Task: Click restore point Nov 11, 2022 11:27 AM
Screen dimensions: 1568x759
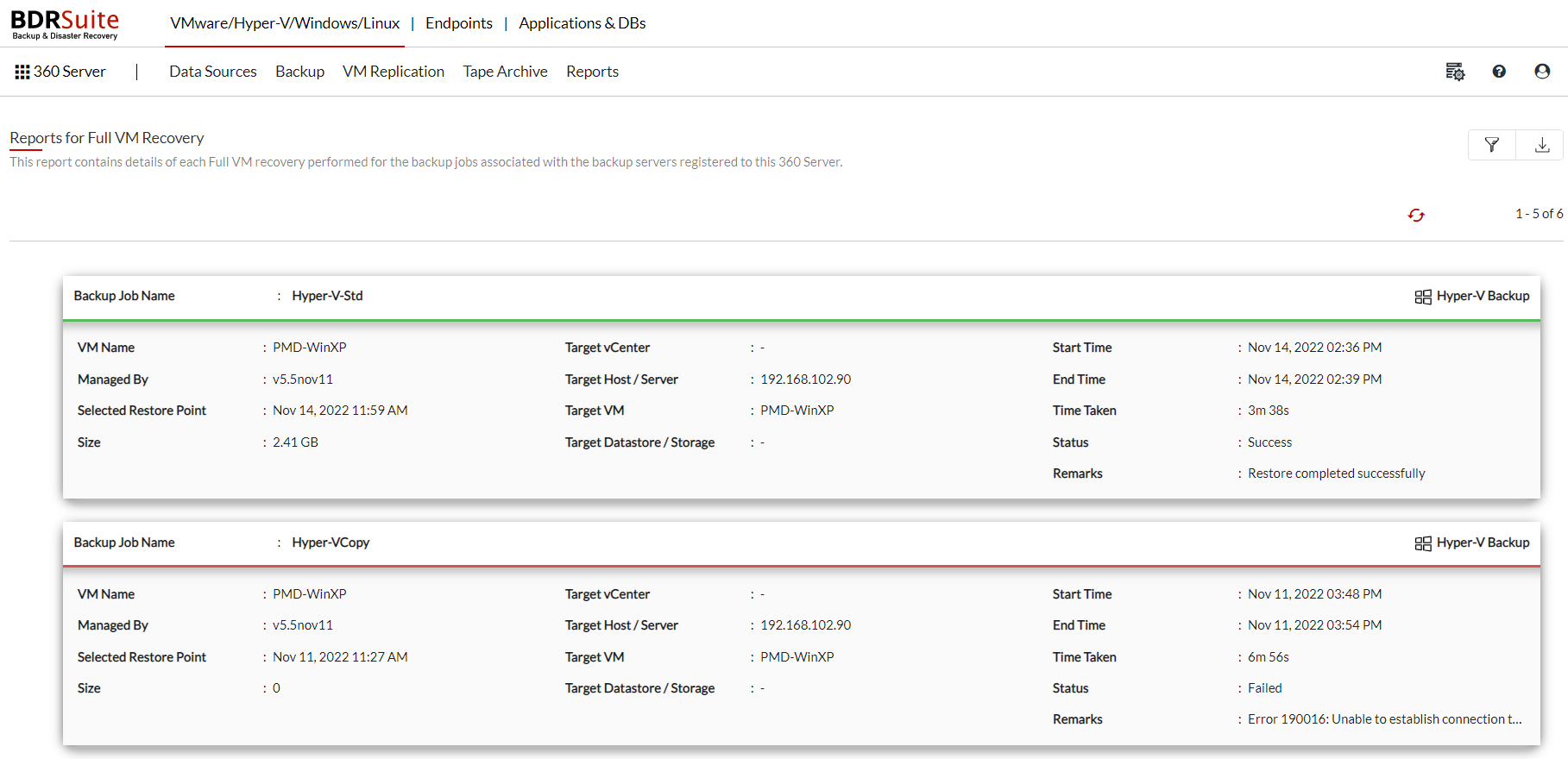Action: pyautogui.click(x=340, y=657)
